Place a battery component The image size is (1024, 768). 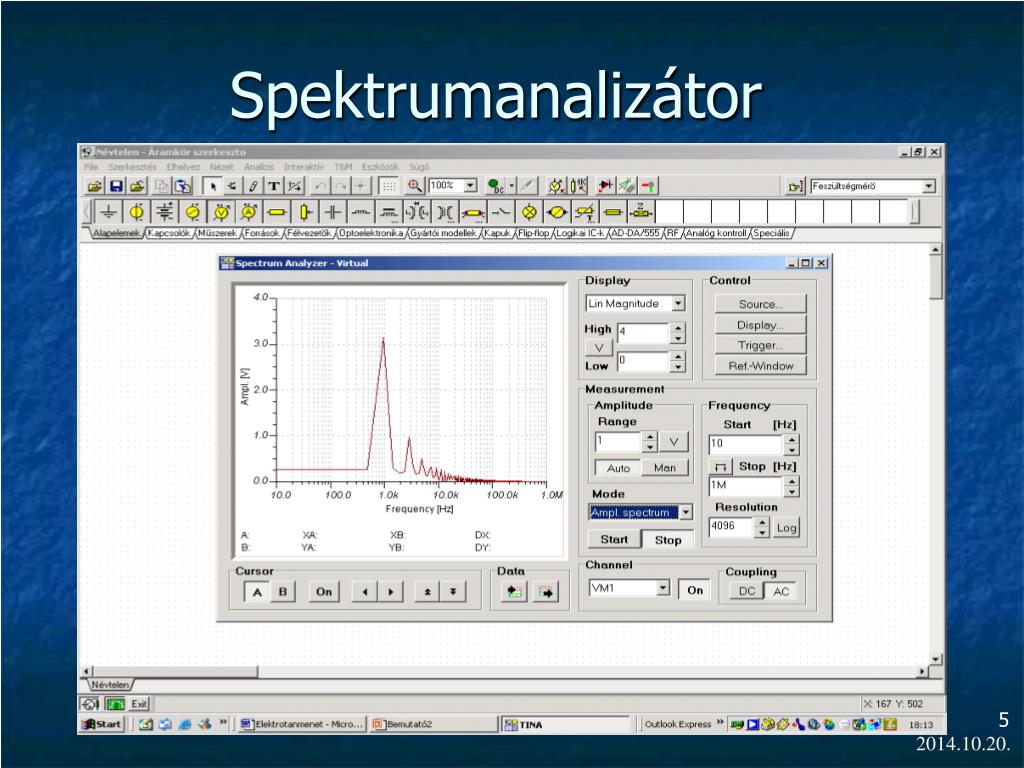[x=165, y=212]
